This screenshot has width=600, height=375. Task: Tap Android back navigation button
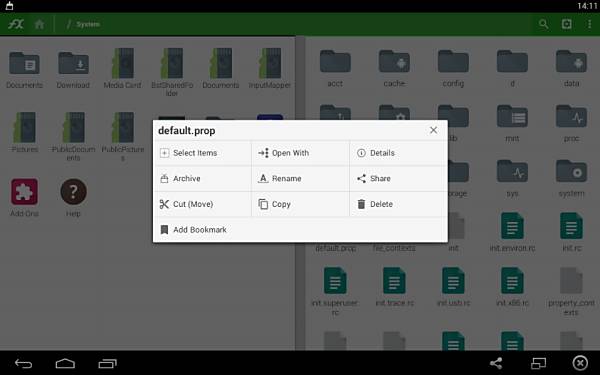click(23, 364)
